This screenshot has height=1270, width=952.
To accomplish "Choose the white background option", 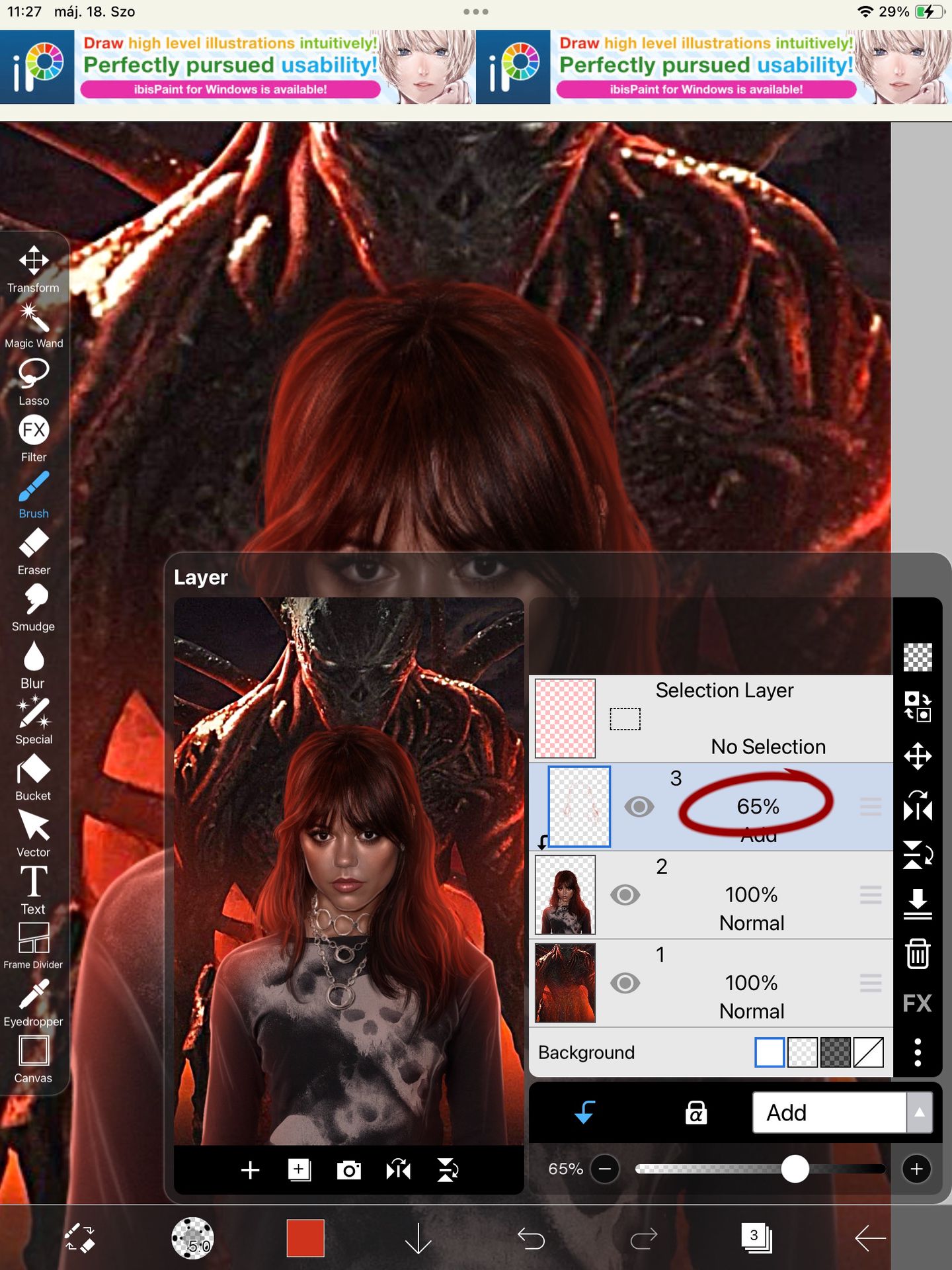I will click(770, 1052).
